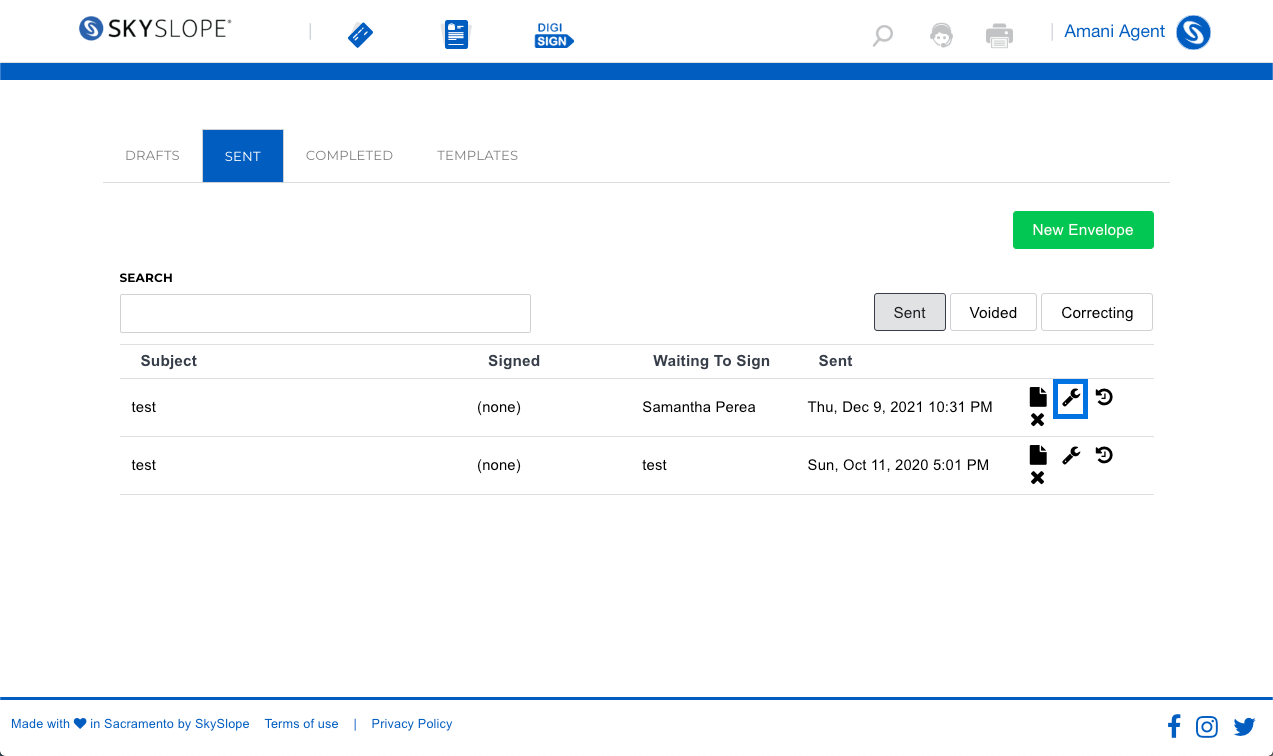This screenshot has height=756, width=1273.
Task: View document for Oct 11, 2020 envelope
Action: click(1038, 455)
